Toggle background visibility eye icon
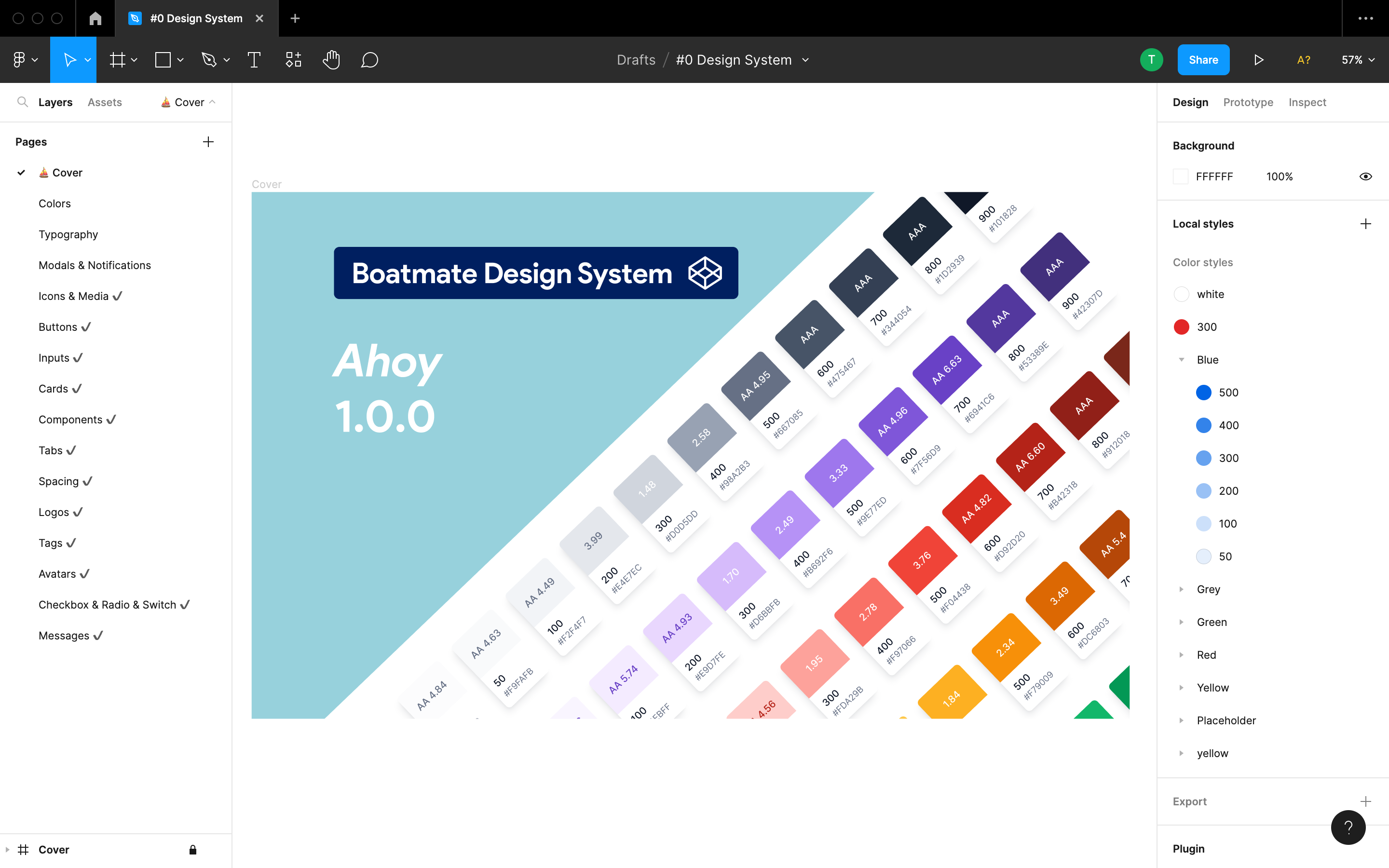This screenshot has width=1389, height=868. [x=1365, y=177]
